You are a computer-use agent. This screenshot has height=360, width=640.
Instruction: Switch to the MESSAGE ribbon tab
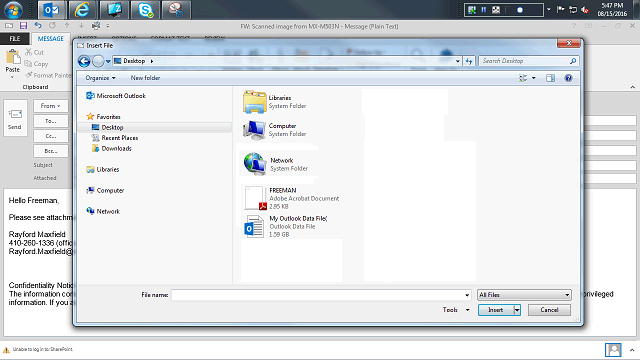point(51,38)
